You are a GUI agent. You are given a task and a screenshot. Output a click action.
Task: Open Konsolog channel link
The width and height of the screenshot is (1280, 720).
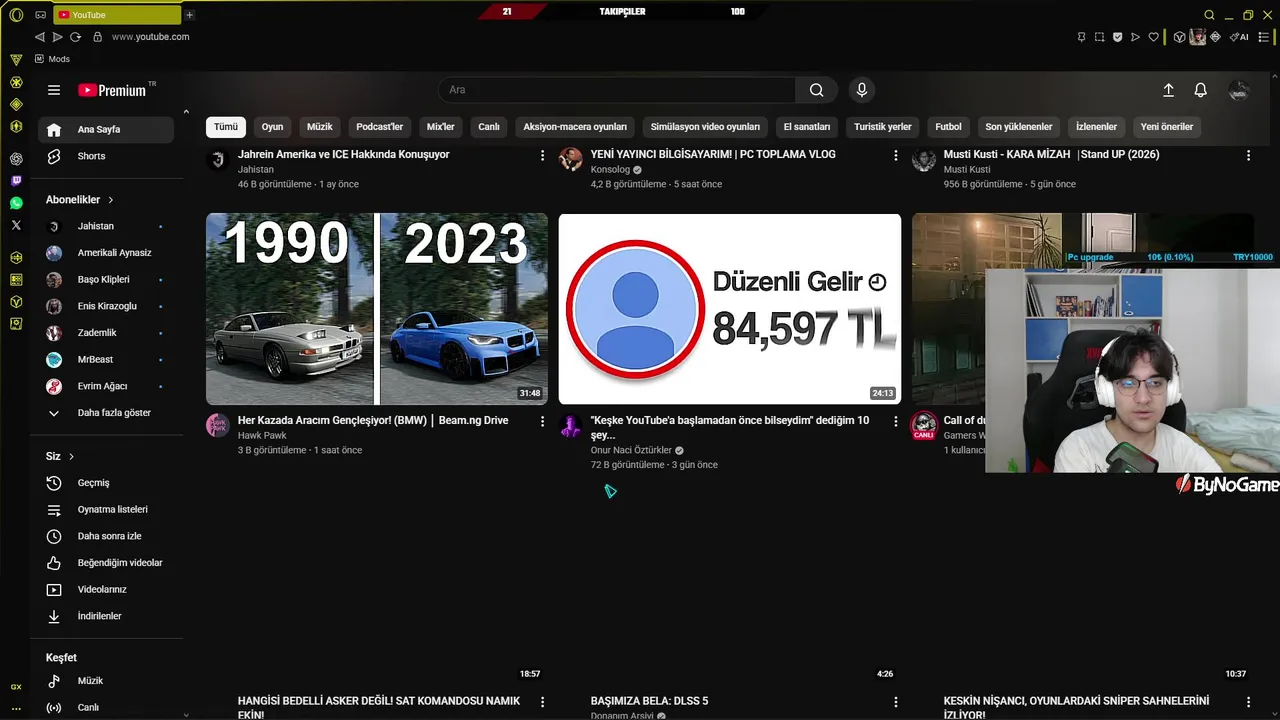[x=610, y=169]
